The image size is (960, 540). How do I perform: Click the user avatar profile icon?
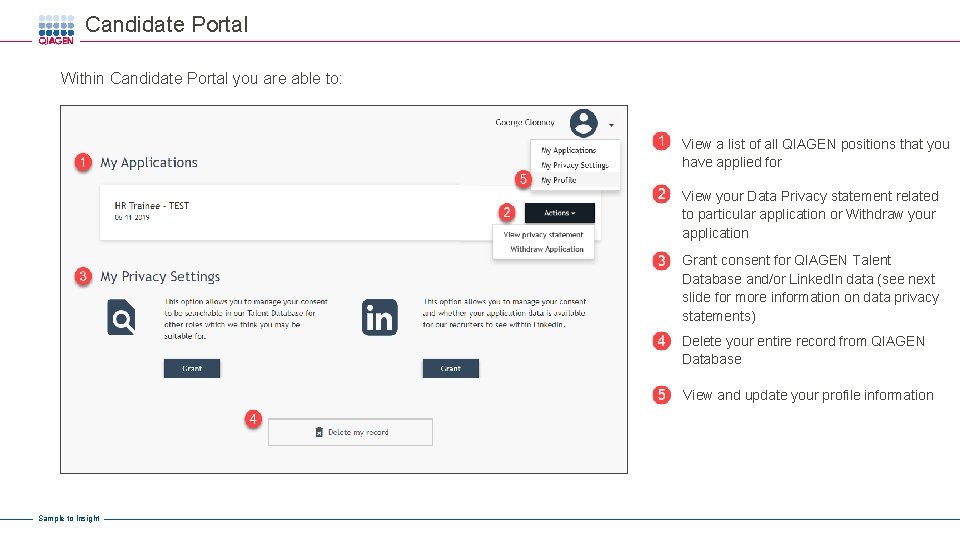tap(583, 123)
